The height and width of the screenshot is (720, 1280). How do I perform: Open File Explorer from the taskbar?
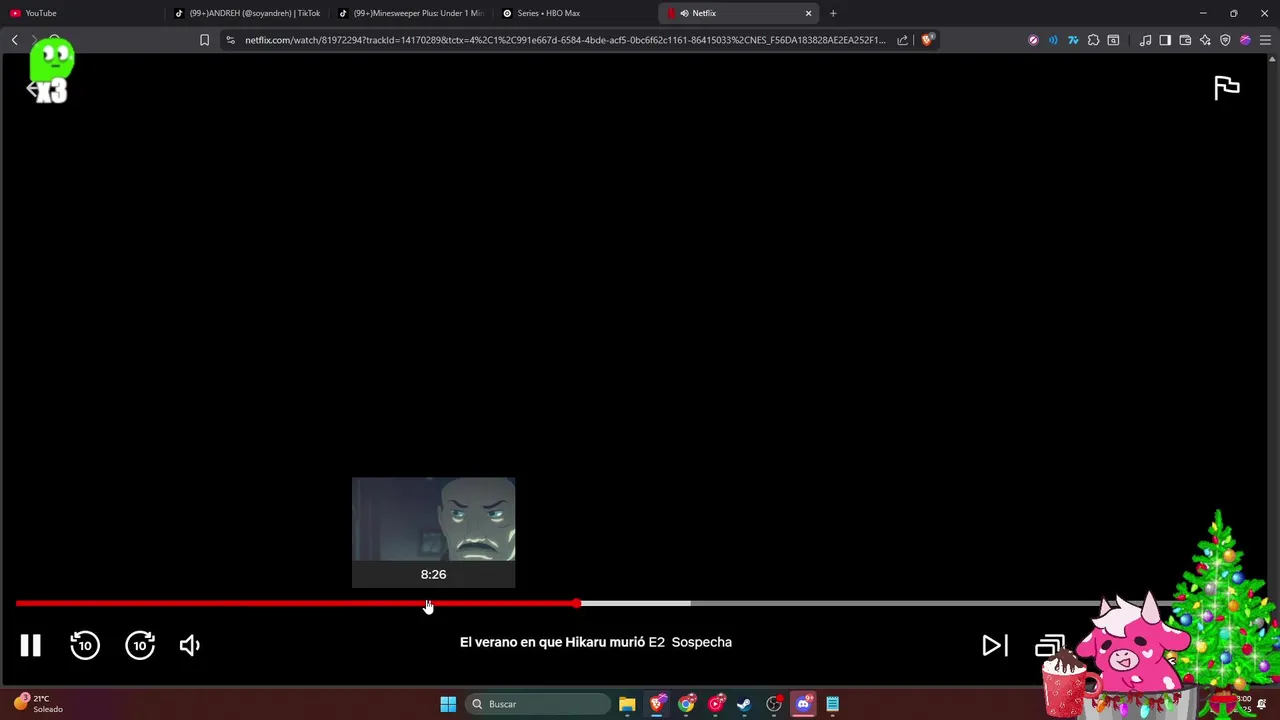click(627, 704)
